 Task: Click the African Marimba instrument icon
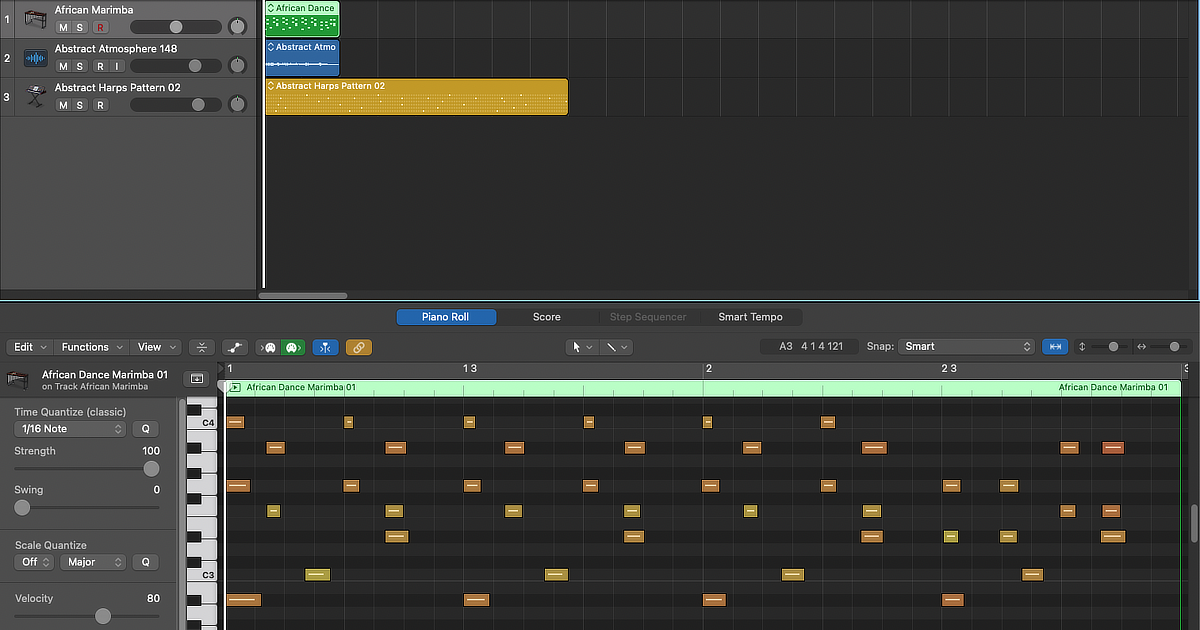[x=36, y=20]
